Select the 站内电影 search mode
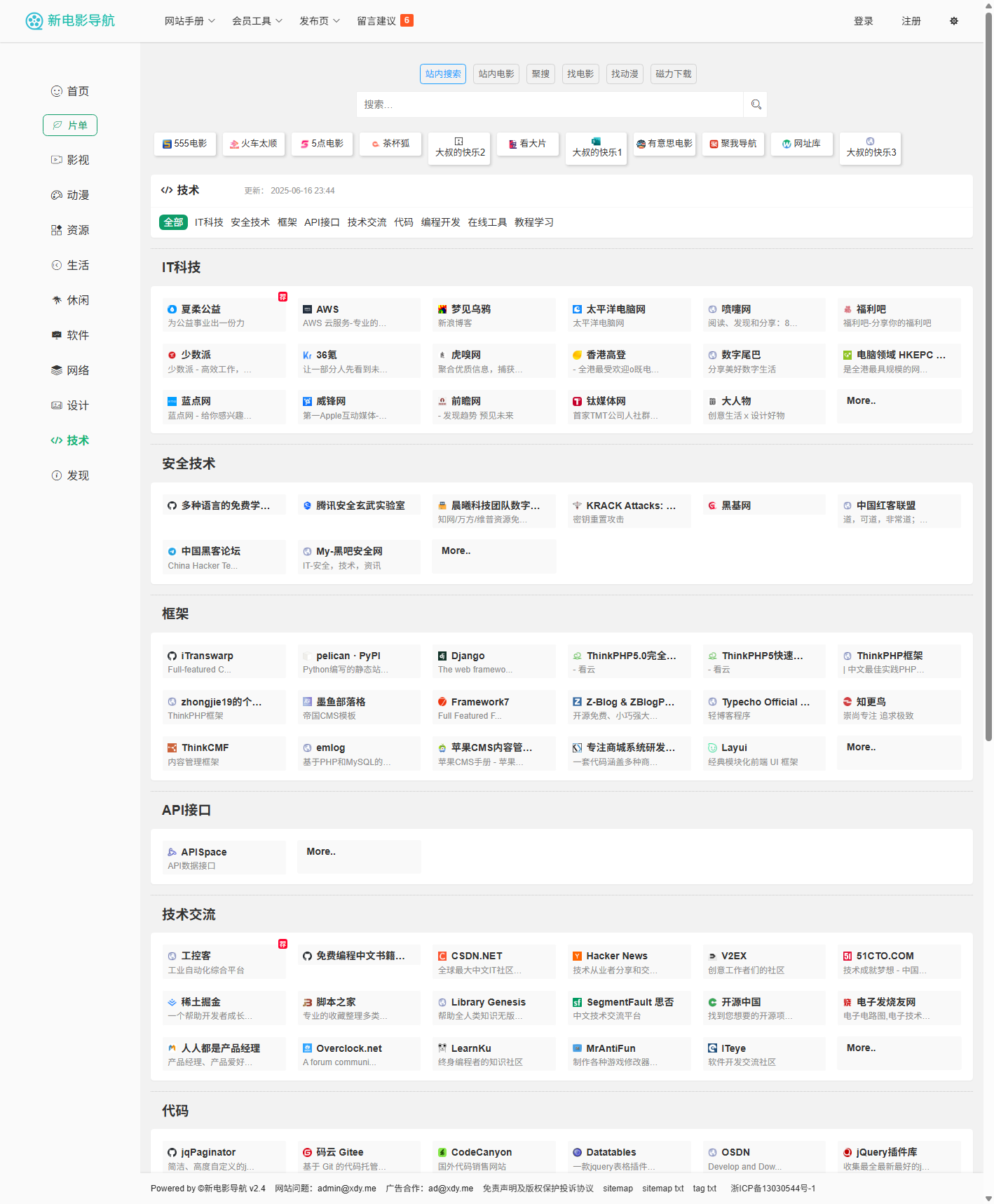Screen dimensions: 994x1204 pos(496,74)
